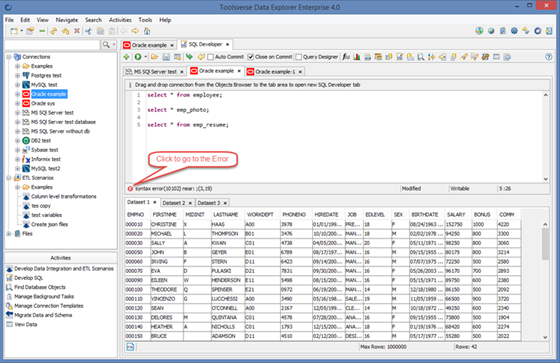Close the Dataset 1 tab
Viewport: 560px width, 363px height.
[155, 202]
